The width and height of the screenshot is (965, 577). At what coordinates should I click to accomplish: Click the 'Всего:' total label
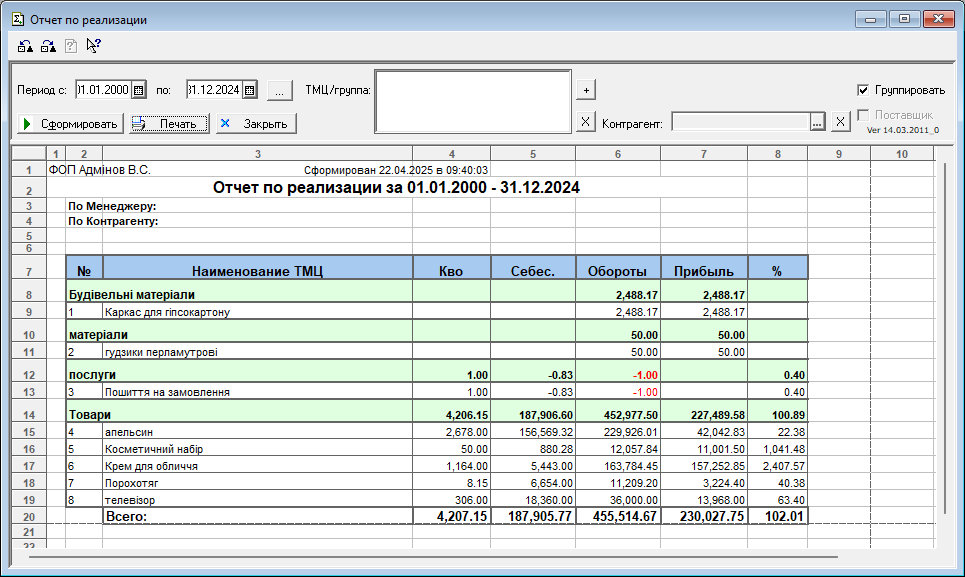click(127, 516)
